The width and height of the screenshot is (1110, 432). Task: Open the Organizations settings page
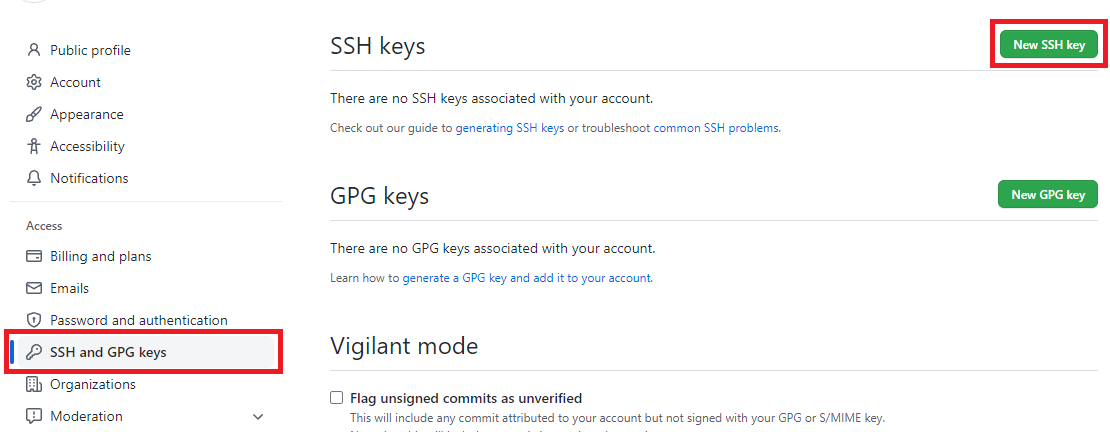pyautogui.click(x=93, y=385)
